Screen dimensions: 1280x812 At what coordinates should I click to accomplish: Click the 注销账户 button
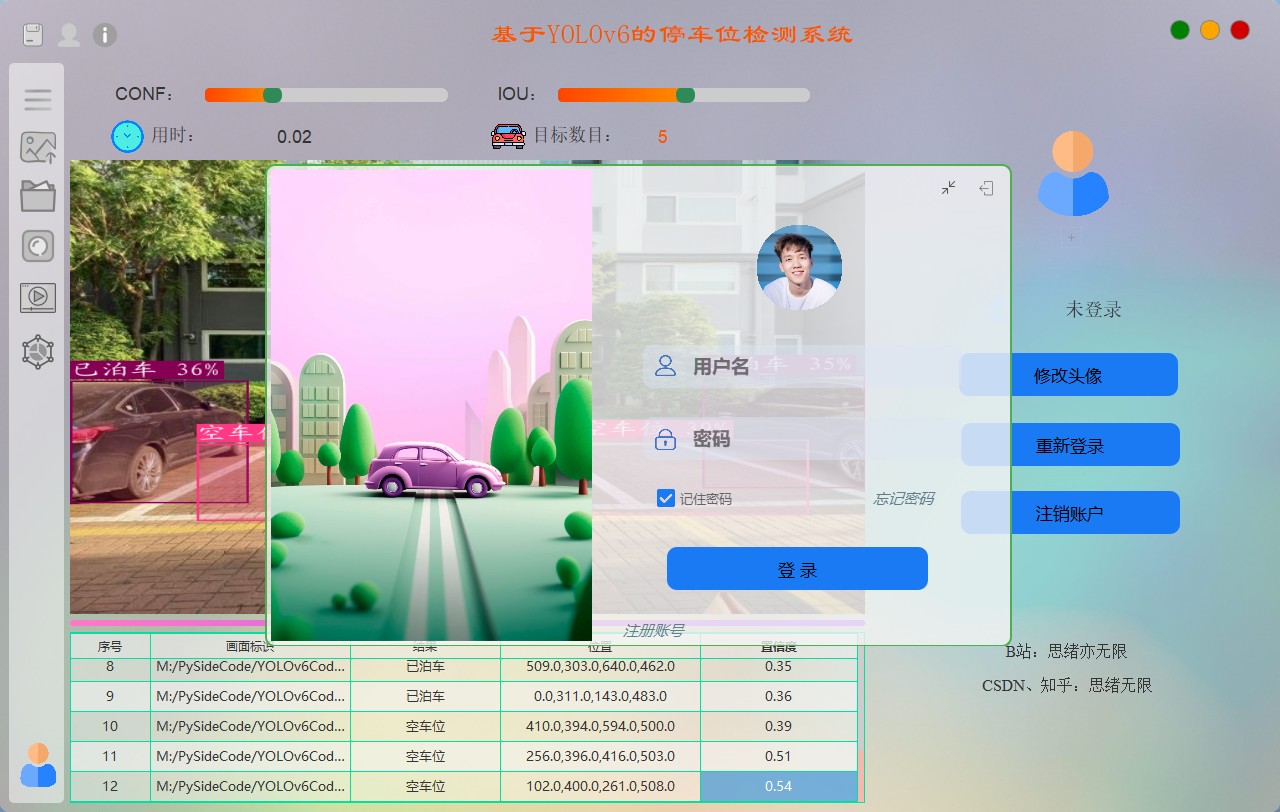[x=1070, y=513]
